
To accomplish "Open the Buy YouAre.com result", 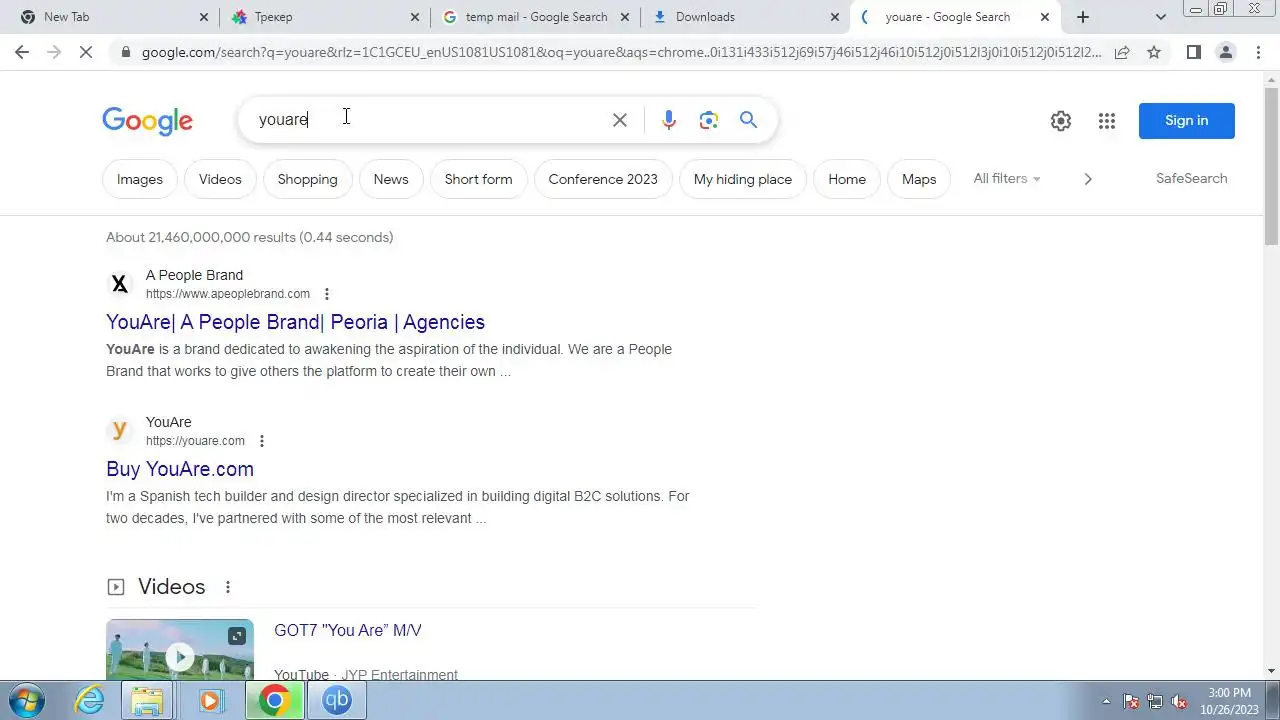I will 180,469.
